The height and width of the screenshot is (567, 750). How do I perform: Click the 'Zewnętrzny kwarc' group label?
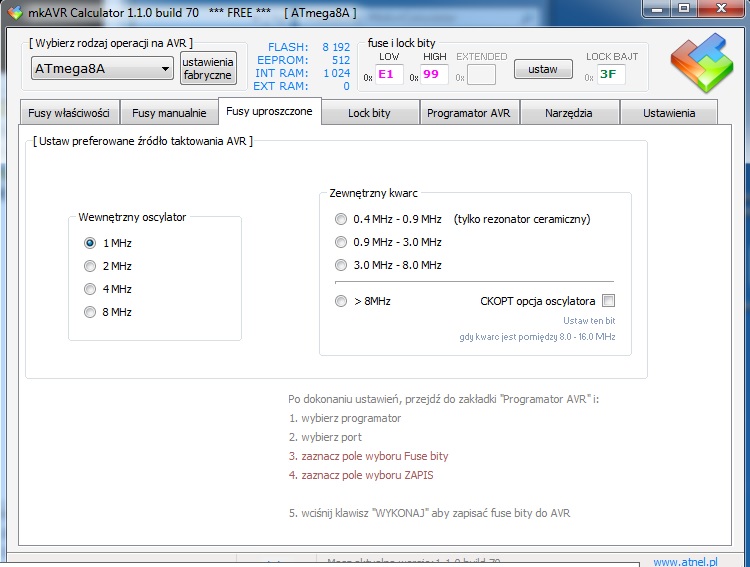click(x=373, y=193)
